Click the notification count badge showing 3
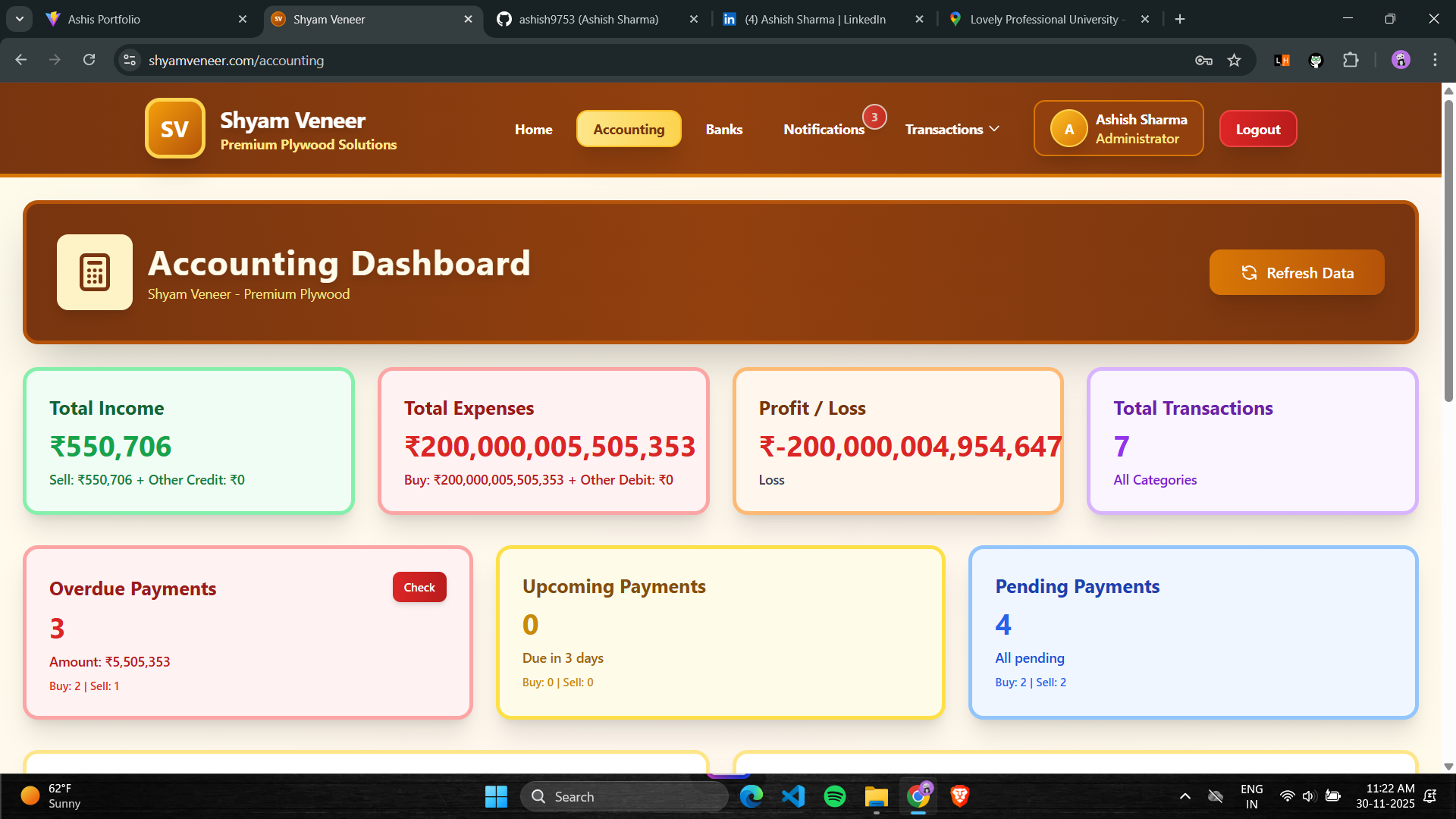This screenshot has width=1456, height=819. click(874, 117)
